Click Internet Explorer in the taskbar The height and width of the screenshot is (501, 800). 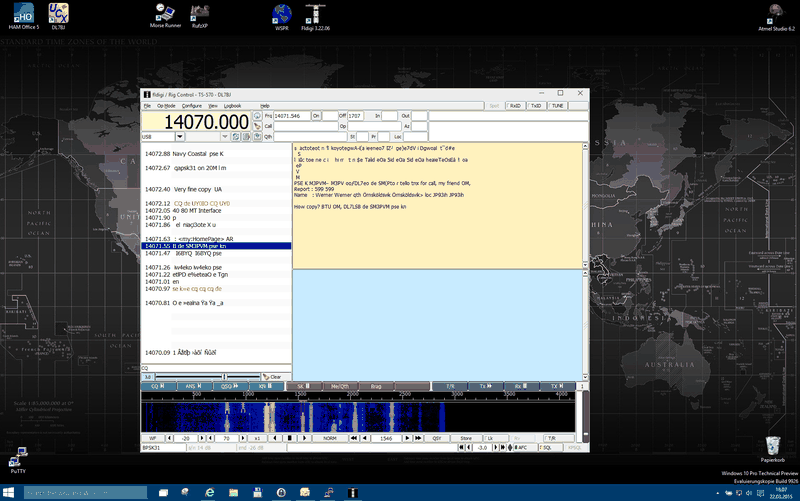pyautogui.click(x=209, y=492)
